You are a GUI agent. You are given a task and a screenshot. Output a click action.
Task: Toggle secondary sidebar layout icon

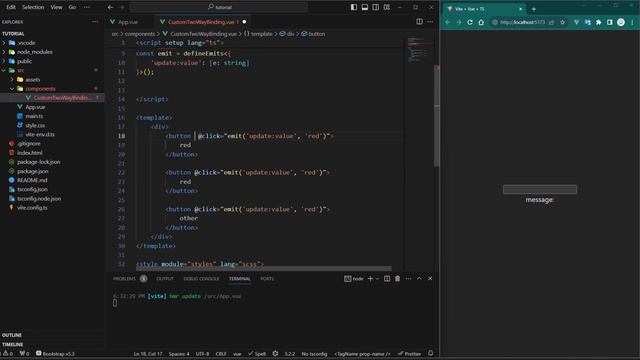376,7
